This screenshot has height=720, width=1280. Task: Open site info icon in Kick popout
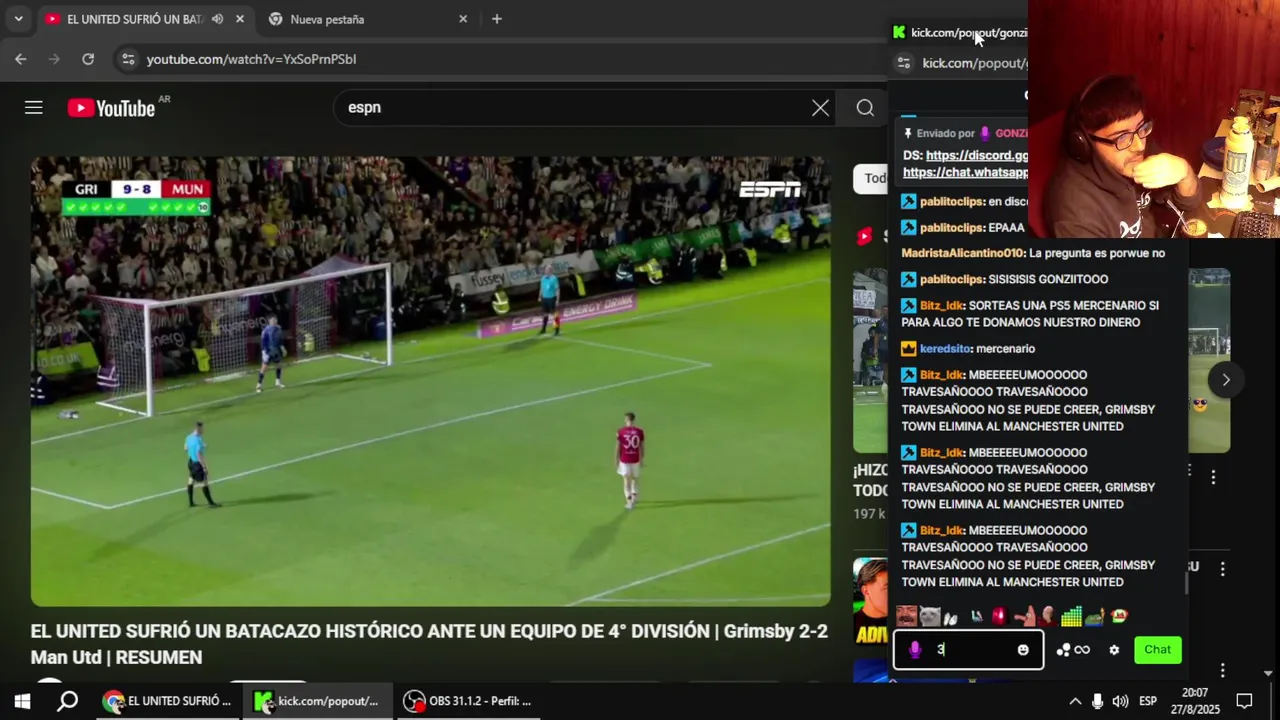click(x=903, y=63)
